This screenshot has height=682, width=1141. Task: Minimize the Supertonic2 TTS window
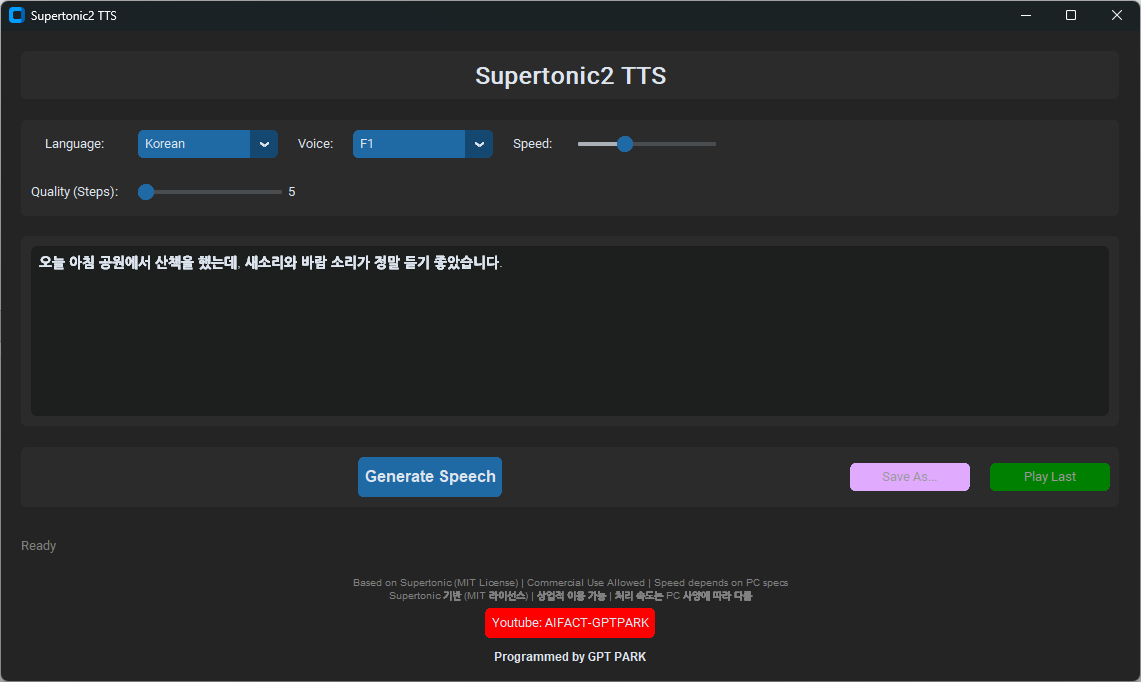click(1026, 15)
